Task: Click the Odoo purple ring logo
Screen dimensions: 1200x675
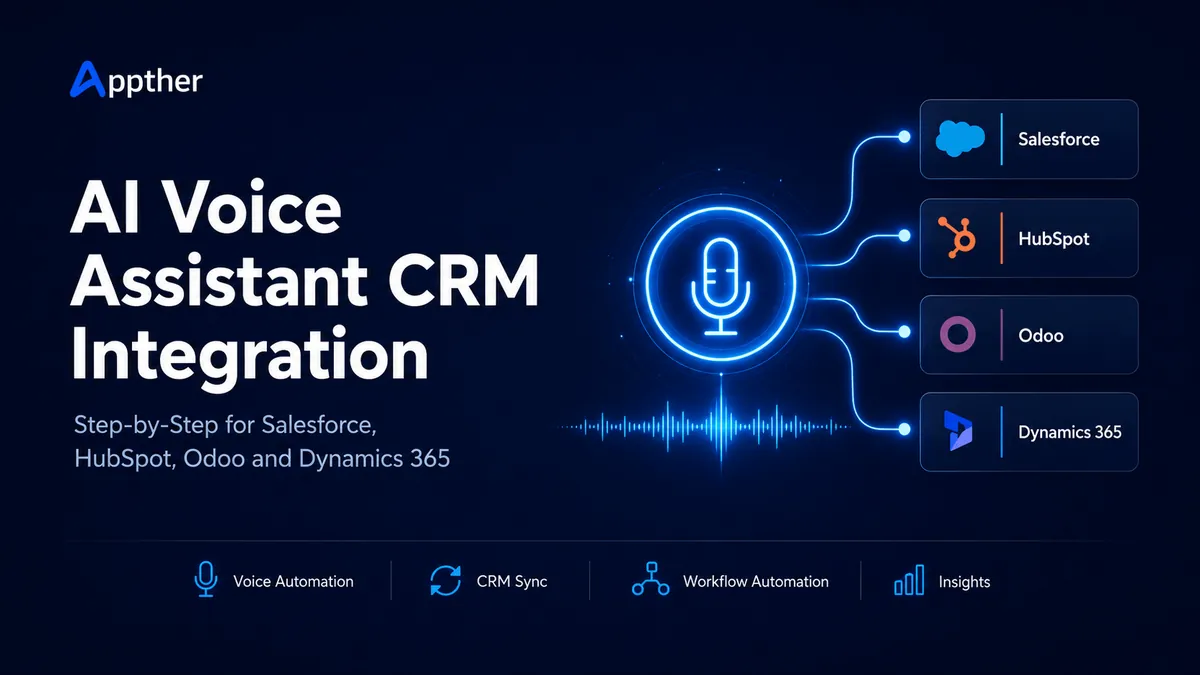Action: coord(960,335)
